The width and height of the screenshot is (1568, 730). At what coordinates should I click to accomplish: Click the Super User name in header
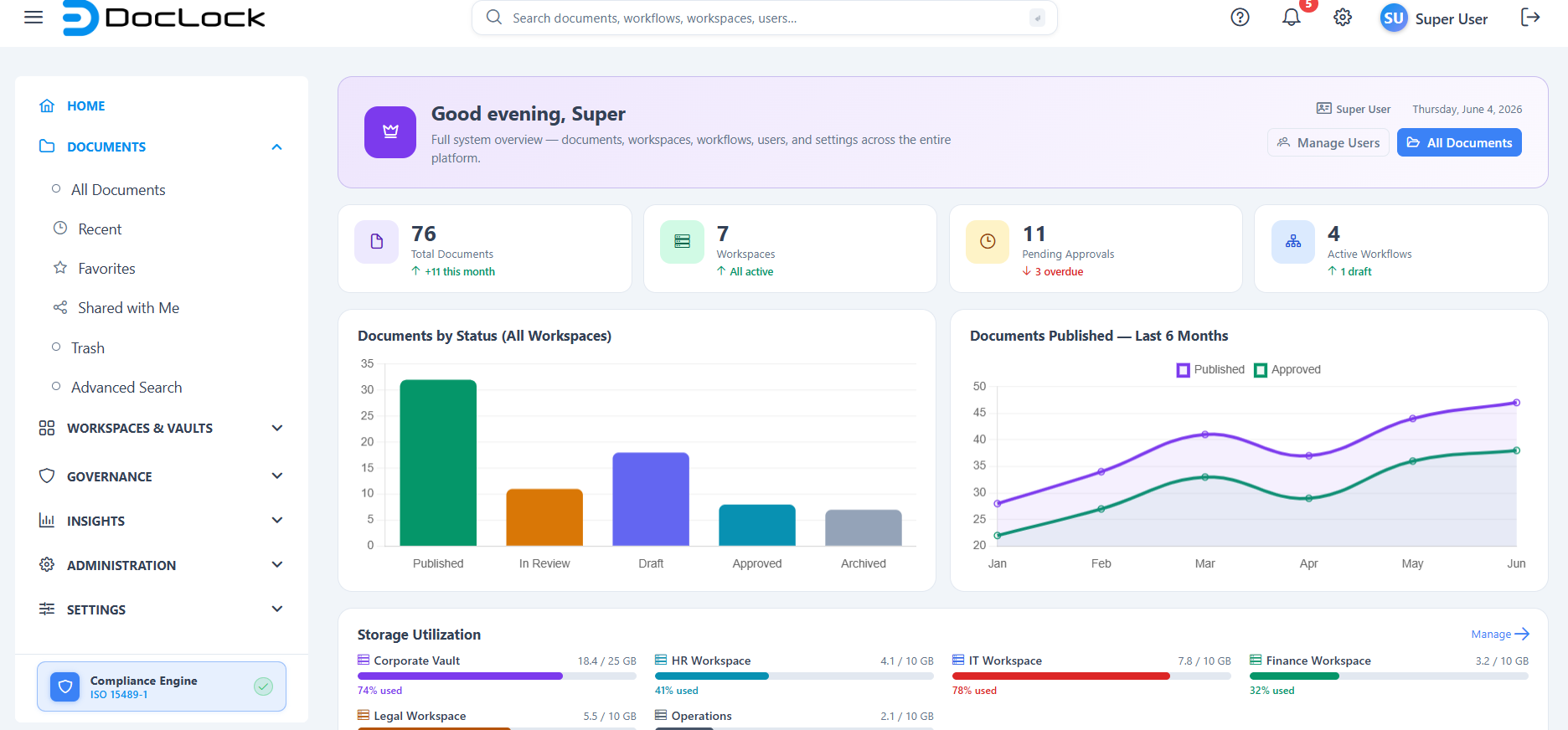(1452, 19)
